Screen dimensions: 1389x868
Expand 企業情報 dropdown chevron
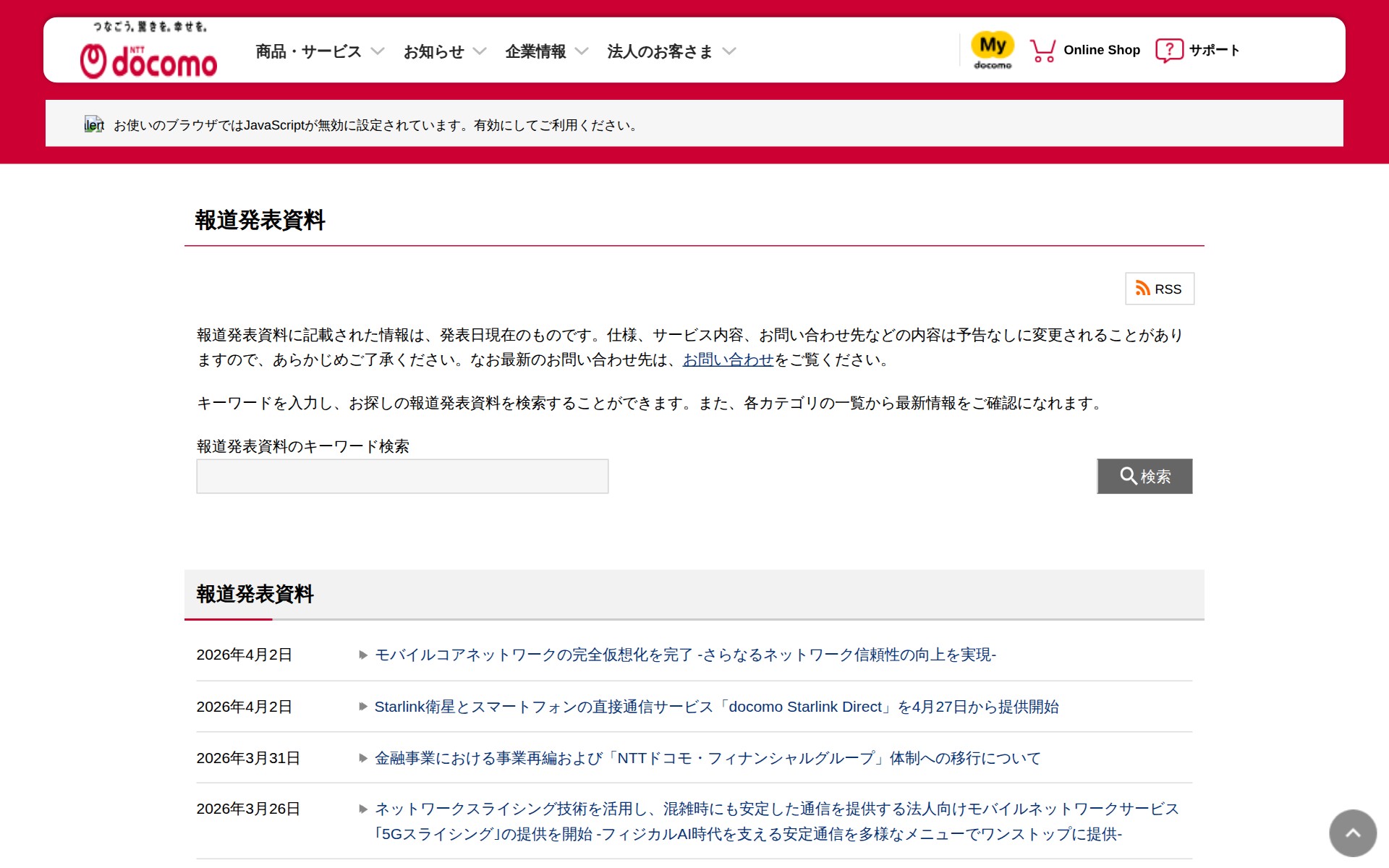point(582,51)
